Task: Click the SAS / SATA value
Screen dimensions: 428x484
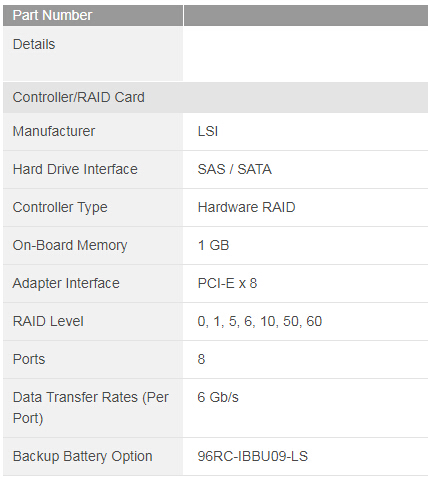Action: [x=235, y=169]
